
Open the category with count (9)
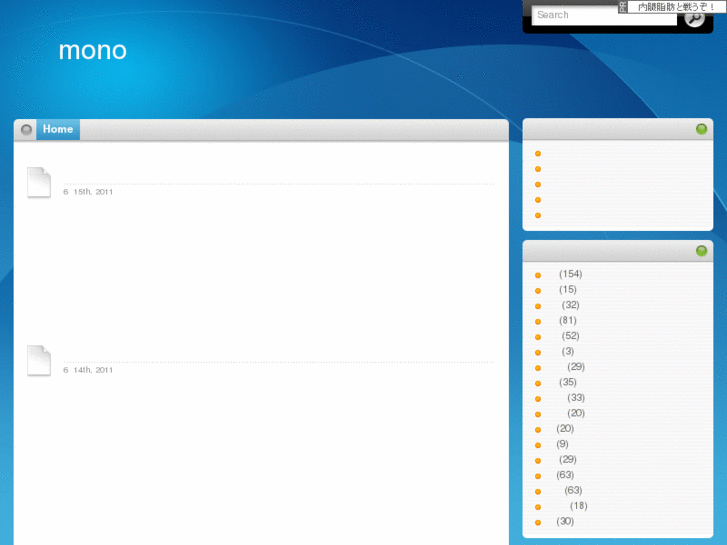pyautogui.click(x=561, y=444)
